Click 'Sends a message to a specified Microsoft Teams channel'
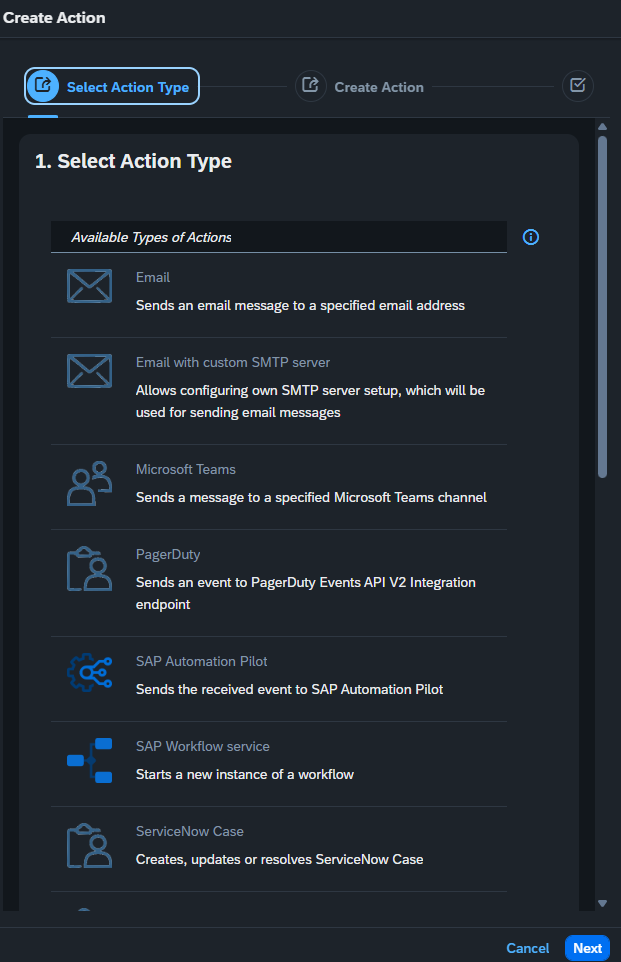The height and width of the screenshot is (962, 621). click(311, 498)
